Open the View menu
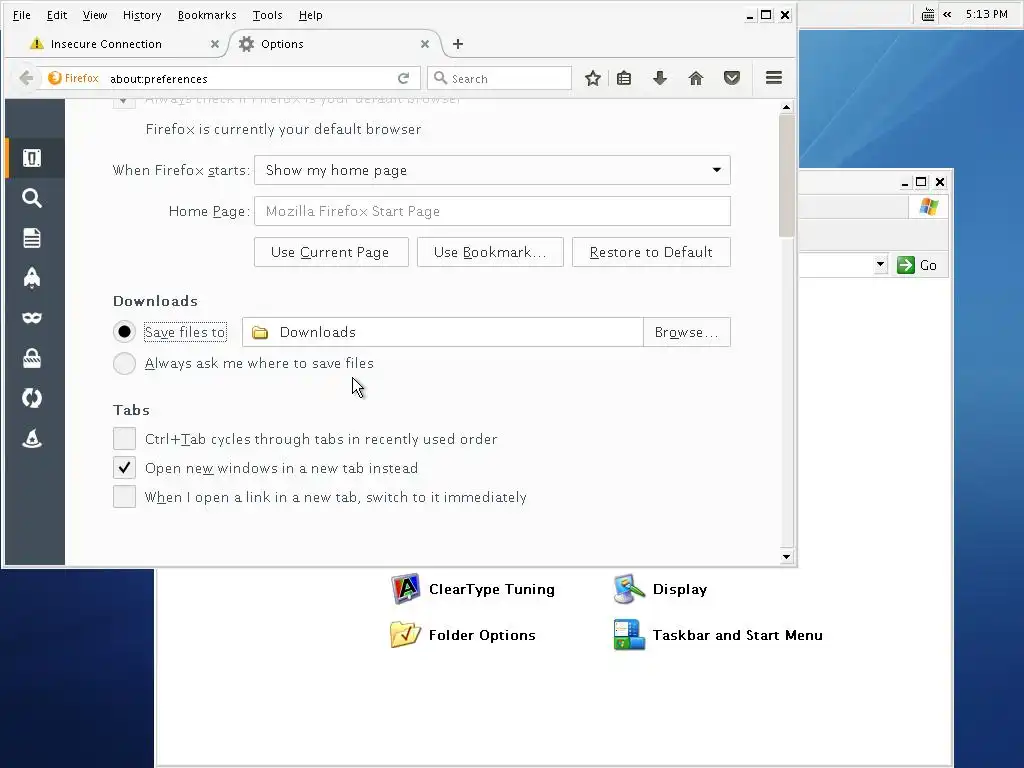The height and width of the screenshot is (768, 1024). click(95, 15)
